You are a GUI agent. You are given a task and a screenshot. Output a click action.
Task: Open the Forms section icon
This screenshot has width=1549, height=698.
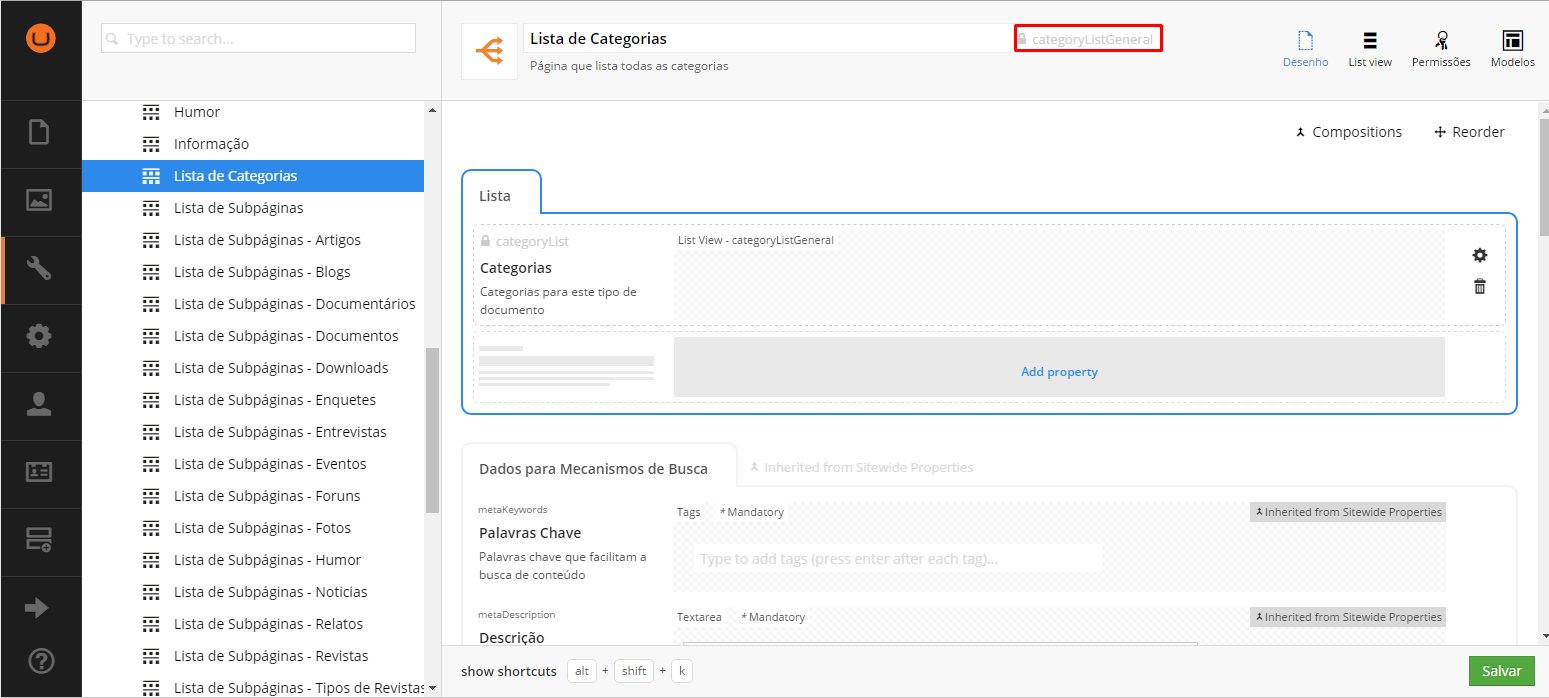[39, 540]
